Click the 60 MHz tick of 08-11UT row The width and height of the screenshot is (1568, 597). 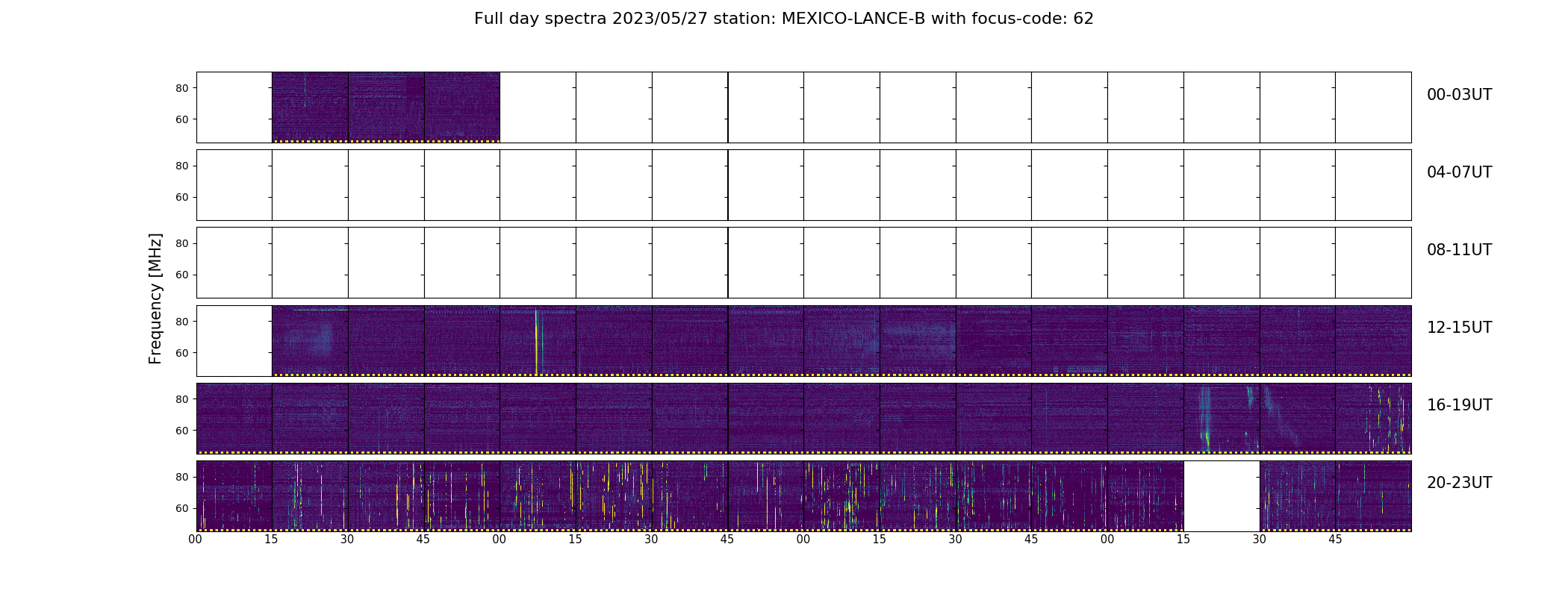click(x=182, y=275)
